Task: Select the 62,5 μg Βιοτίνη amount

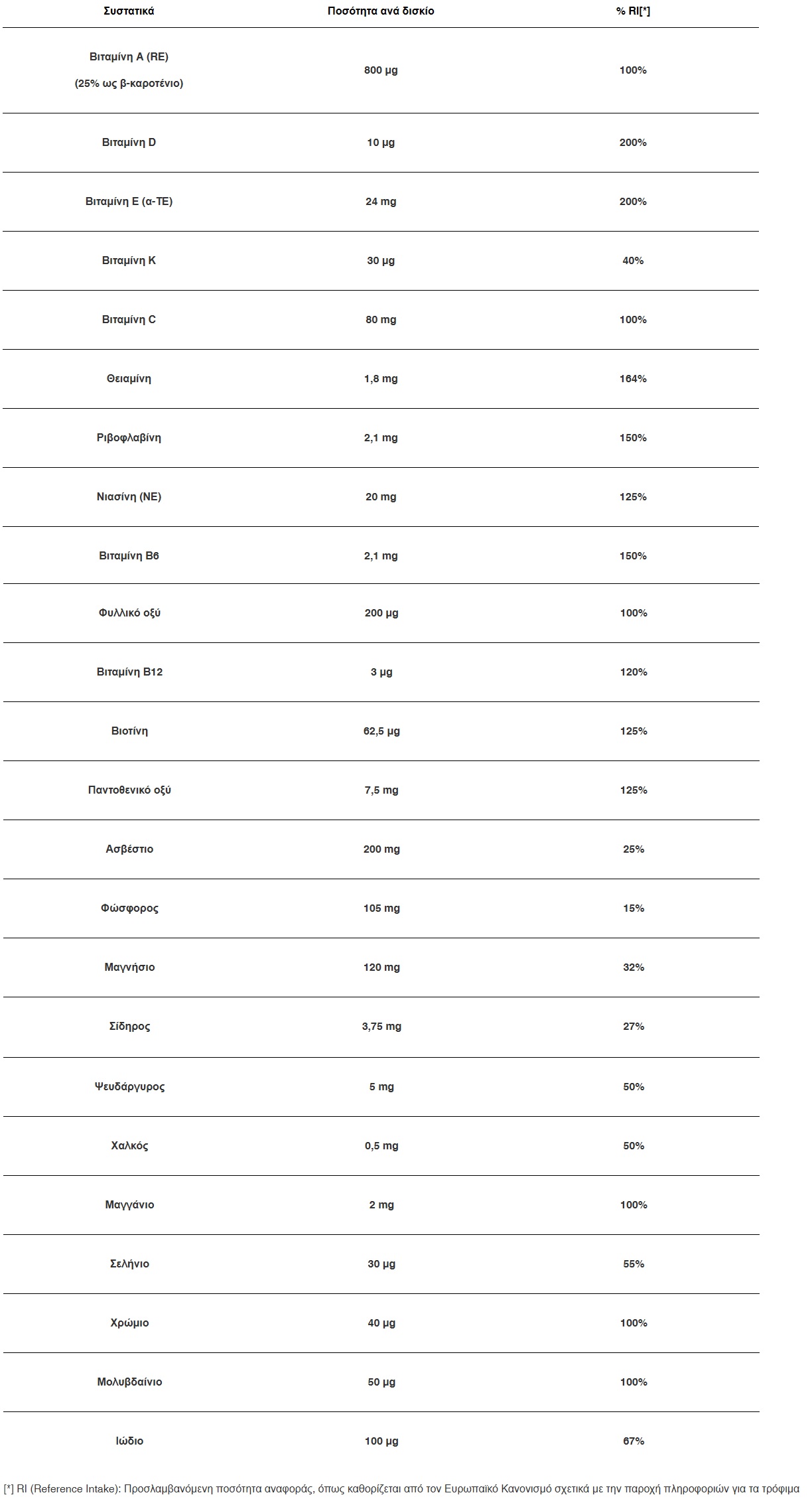Action: click(381, 731)
